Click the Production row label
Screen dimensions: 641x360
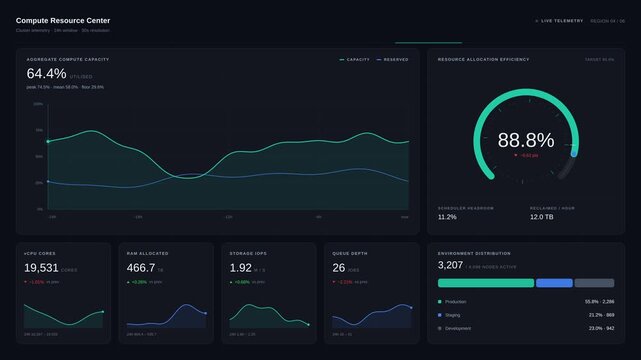coord(455,302)
